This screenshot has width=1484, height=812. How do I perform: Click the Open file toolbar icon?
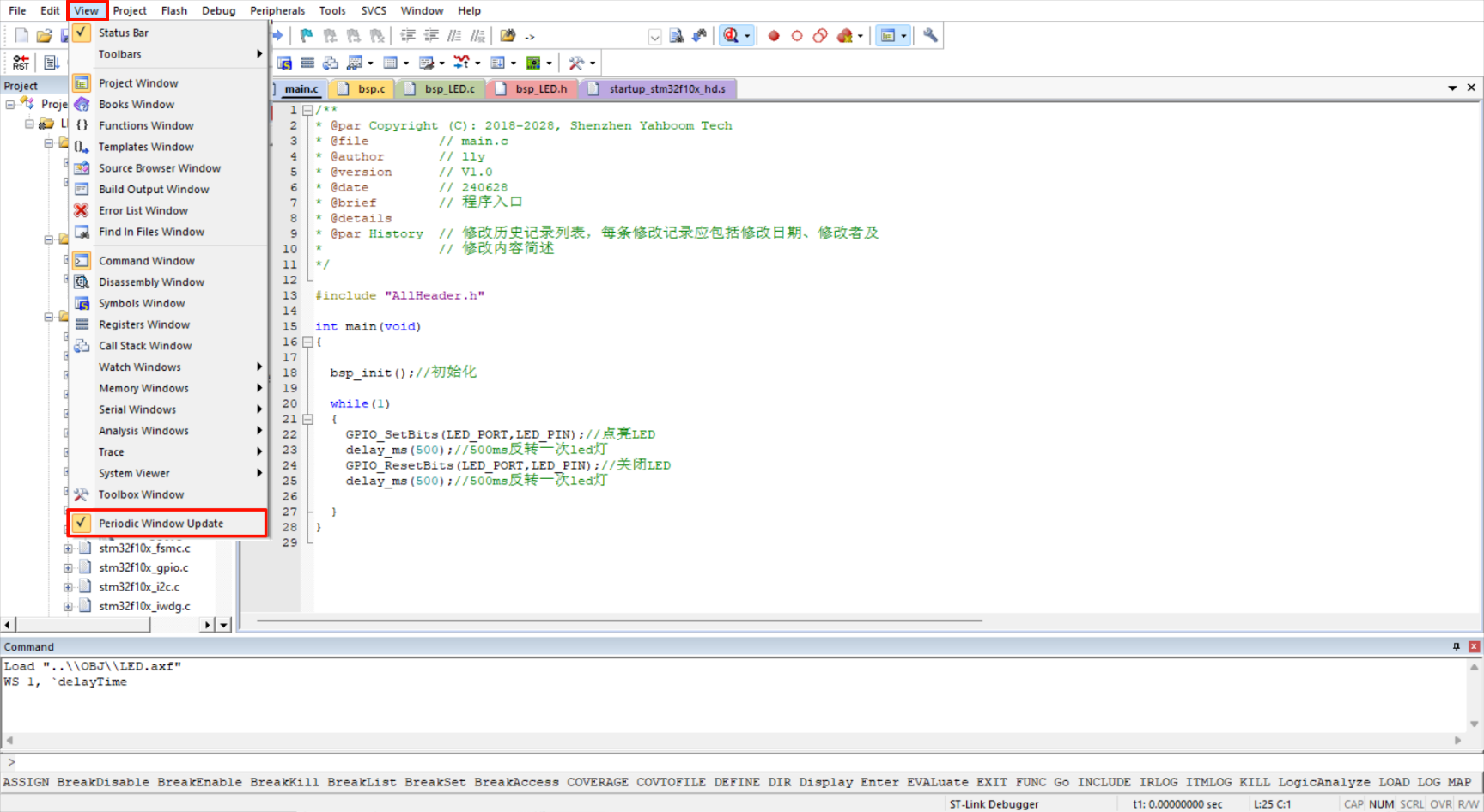(44, 36)
